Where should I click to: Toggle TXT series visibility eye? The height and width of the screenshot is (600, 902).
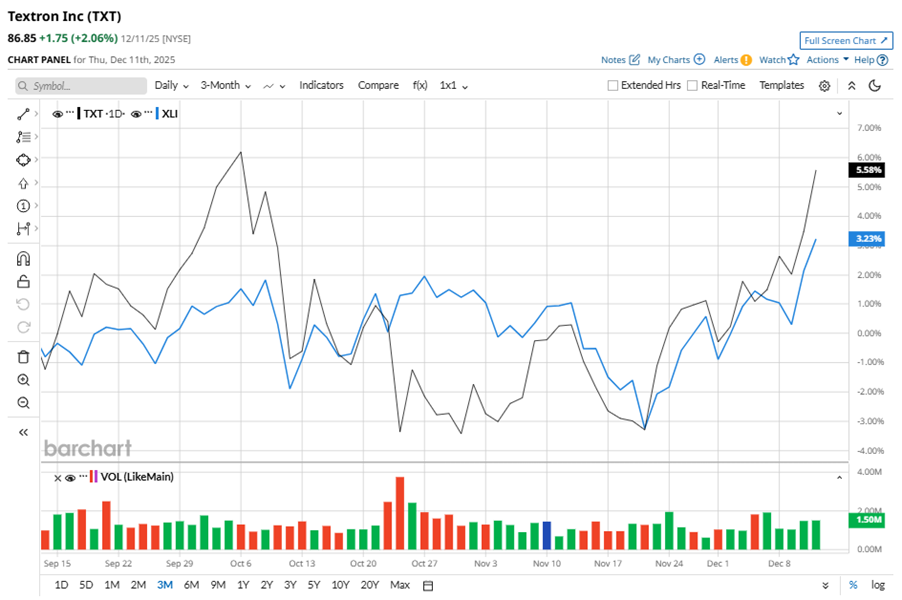(58, 114)
